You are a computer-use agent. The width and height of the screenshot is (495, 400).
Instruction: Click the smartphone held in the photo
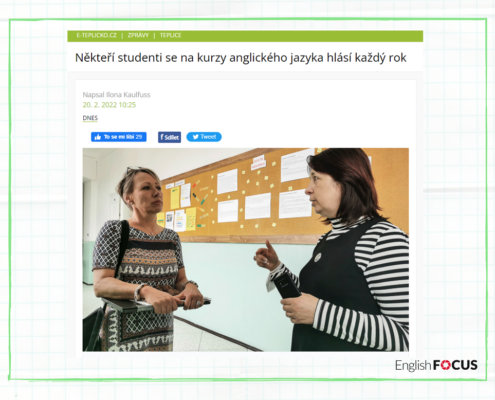tap(287, 285)
